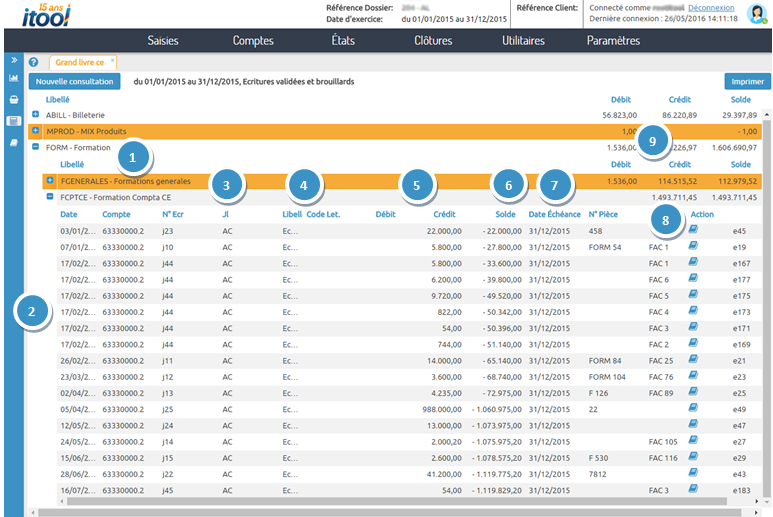This screenshot has height=517, width=773.
Task: Open action icon for entry e49
Action: (693, 408)
